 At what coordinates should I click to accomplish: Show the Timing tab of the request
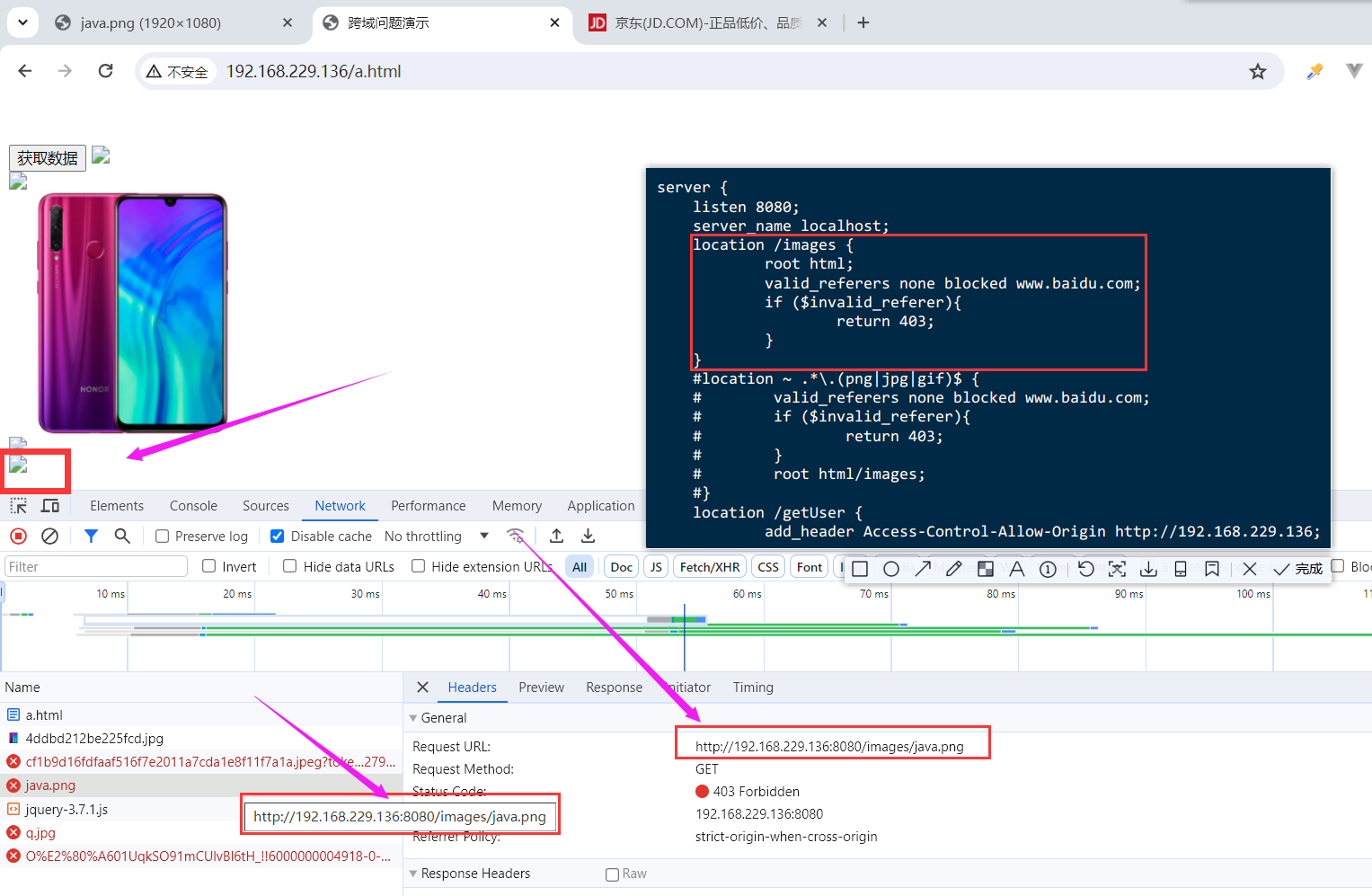pos(753,688)
